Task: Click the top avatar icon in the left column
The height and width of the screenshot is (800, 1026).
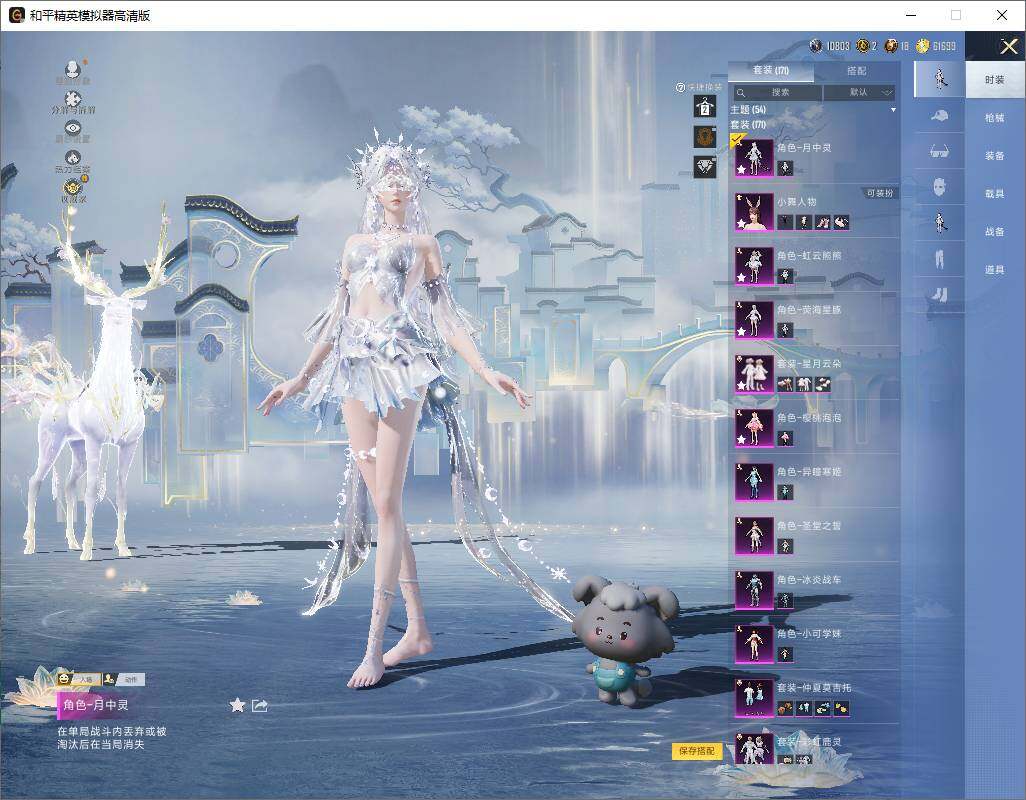Action: pyautogui.click(x=73, y=69)
